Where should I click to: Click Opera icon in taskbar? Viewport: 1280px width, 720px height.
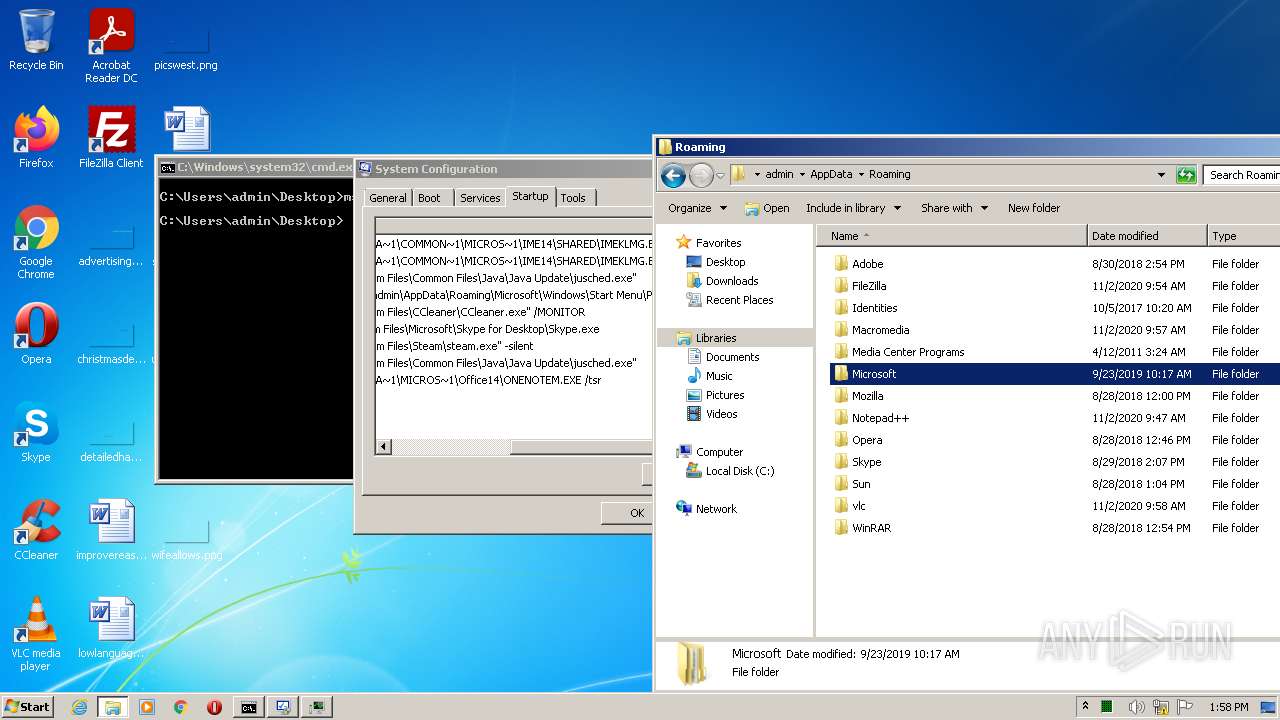tap(214, 707)
